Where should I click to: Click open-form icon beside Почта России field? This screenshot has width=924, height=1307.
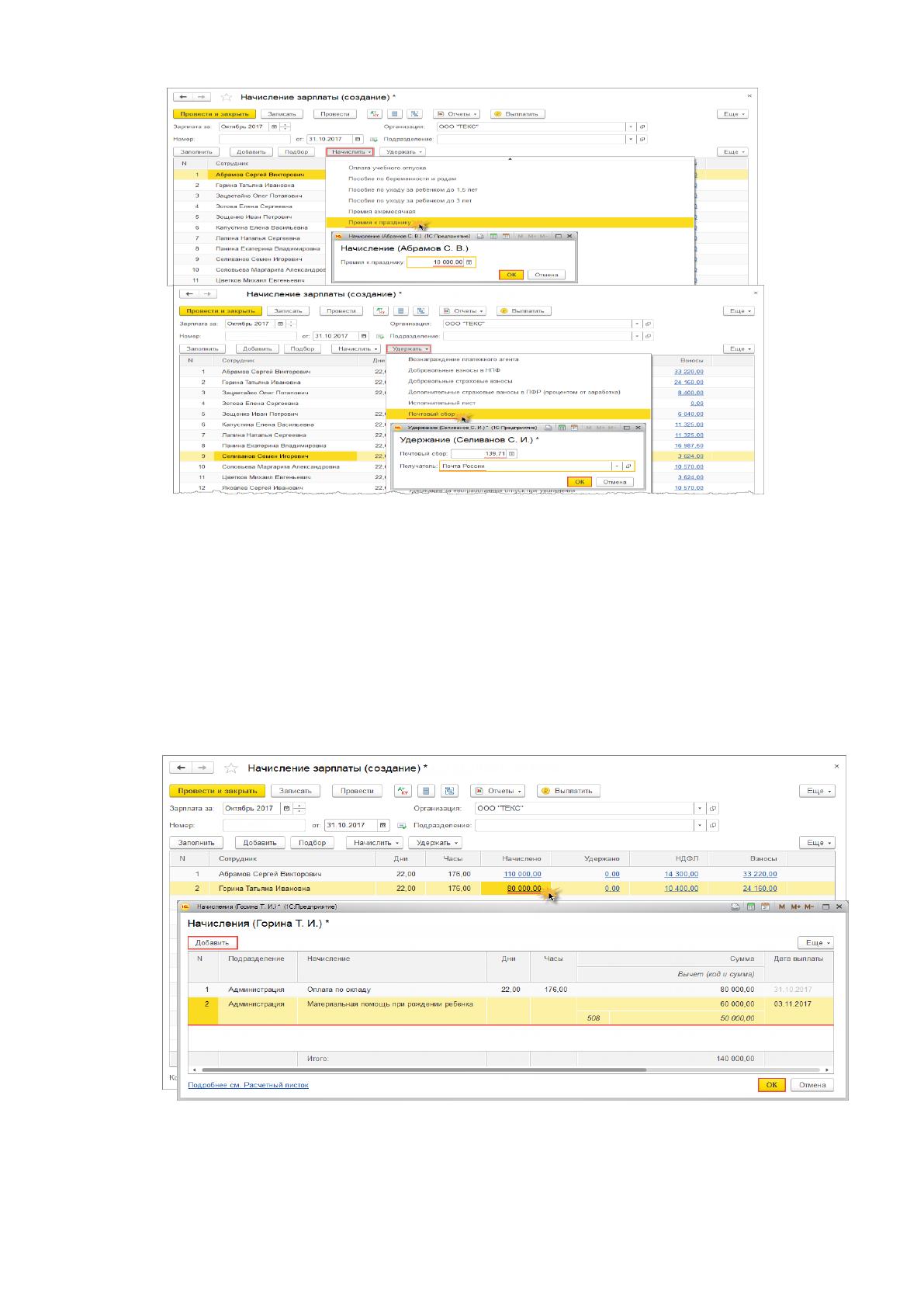(629, 466)
